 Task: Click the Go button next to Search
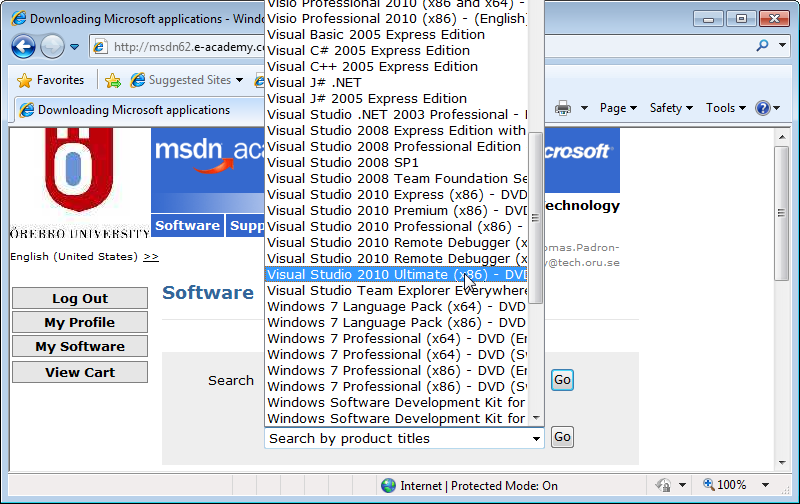click(562, 380)
